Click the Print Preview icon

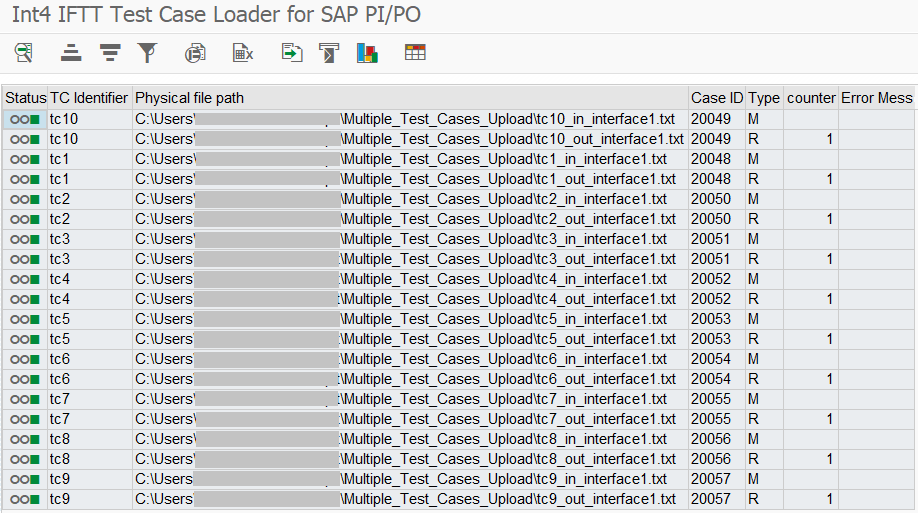coord(196,53)
